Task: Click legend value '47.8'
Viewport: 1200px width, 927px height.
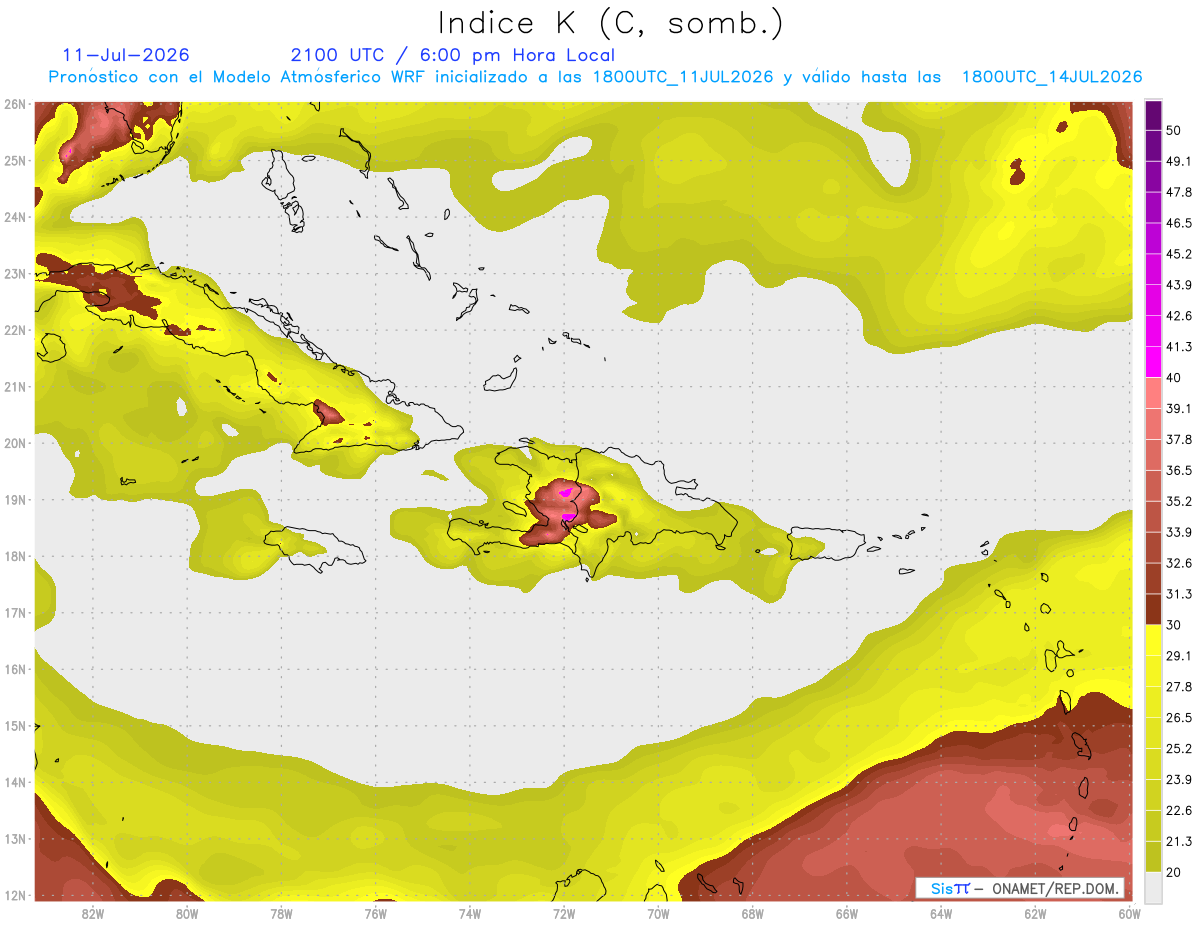Action: pyautogui.click(x=1179, y=192)
